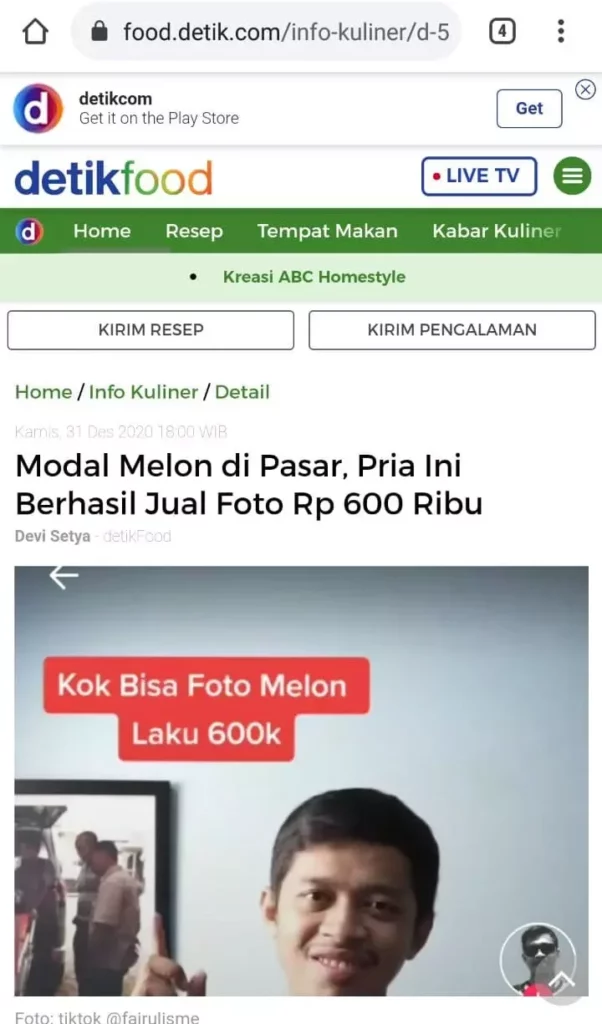The image size is (602, 1024).
Task: Tap the Get app button
Action: (x=529, y=108)
